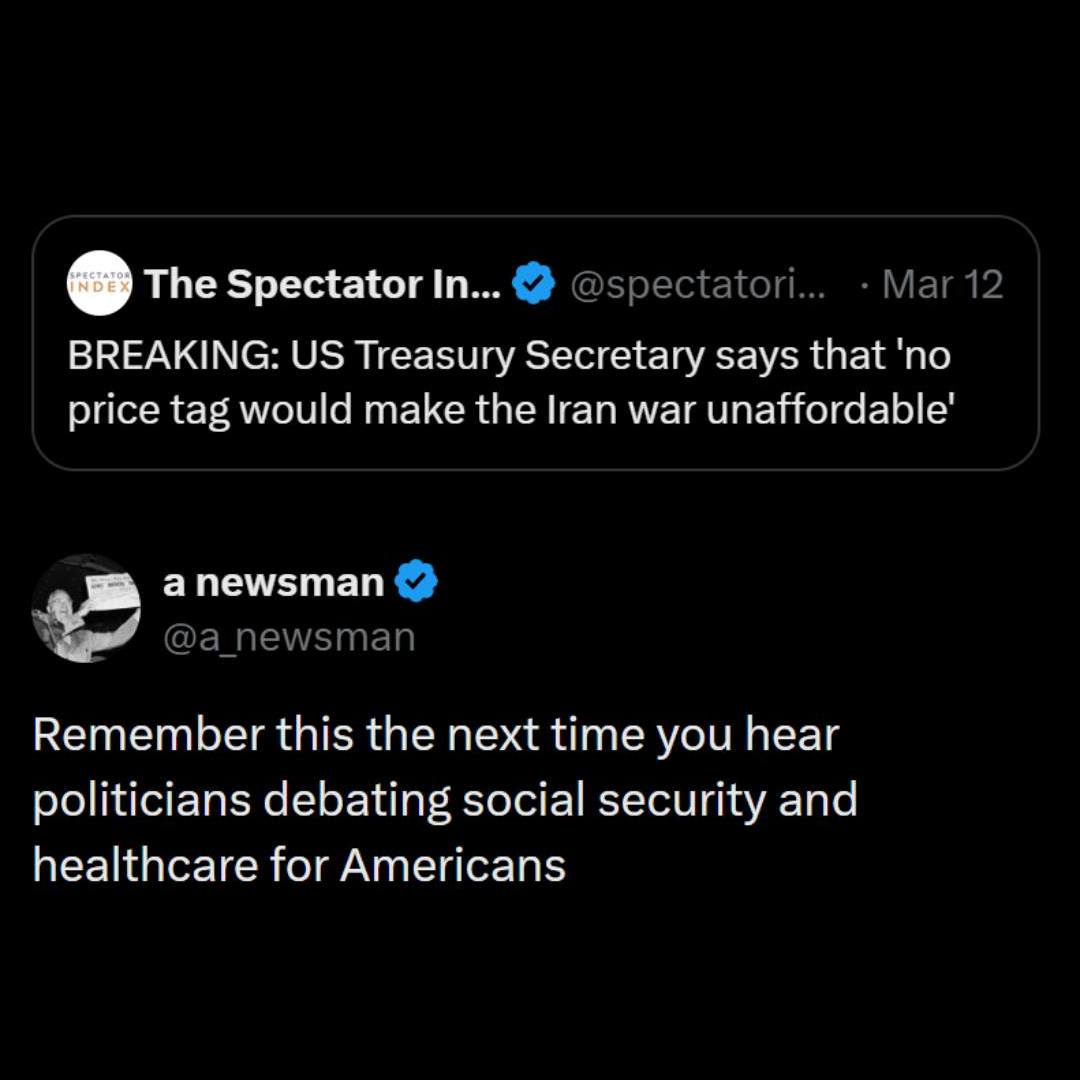The height and width of the screenshot is (1080, 1080).
Task: Click the Spectator Index logo avatar
Action: coord(100,285)
